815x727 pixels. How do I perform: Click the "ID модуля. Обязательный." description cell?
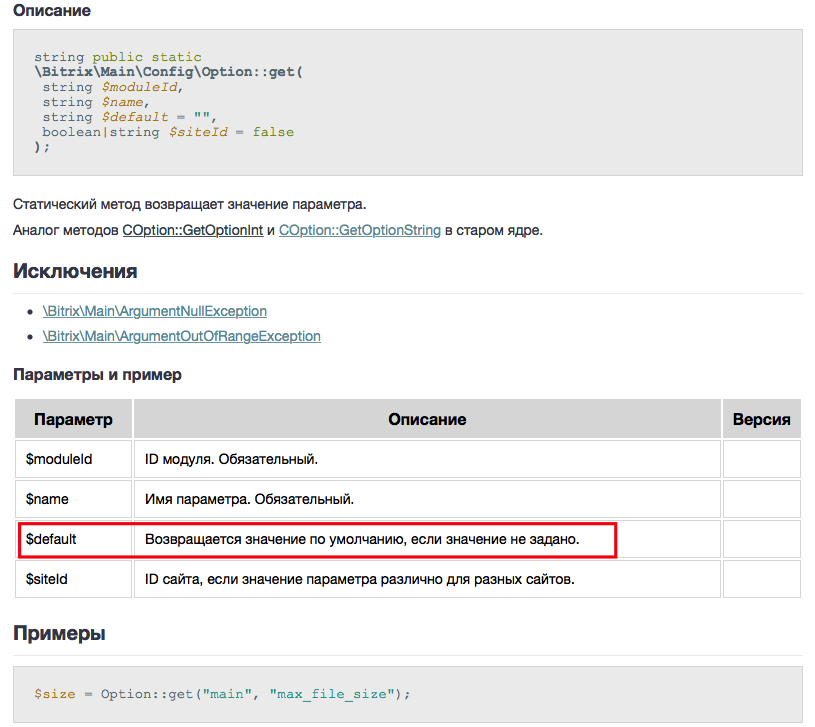click(x=231, y=459)
